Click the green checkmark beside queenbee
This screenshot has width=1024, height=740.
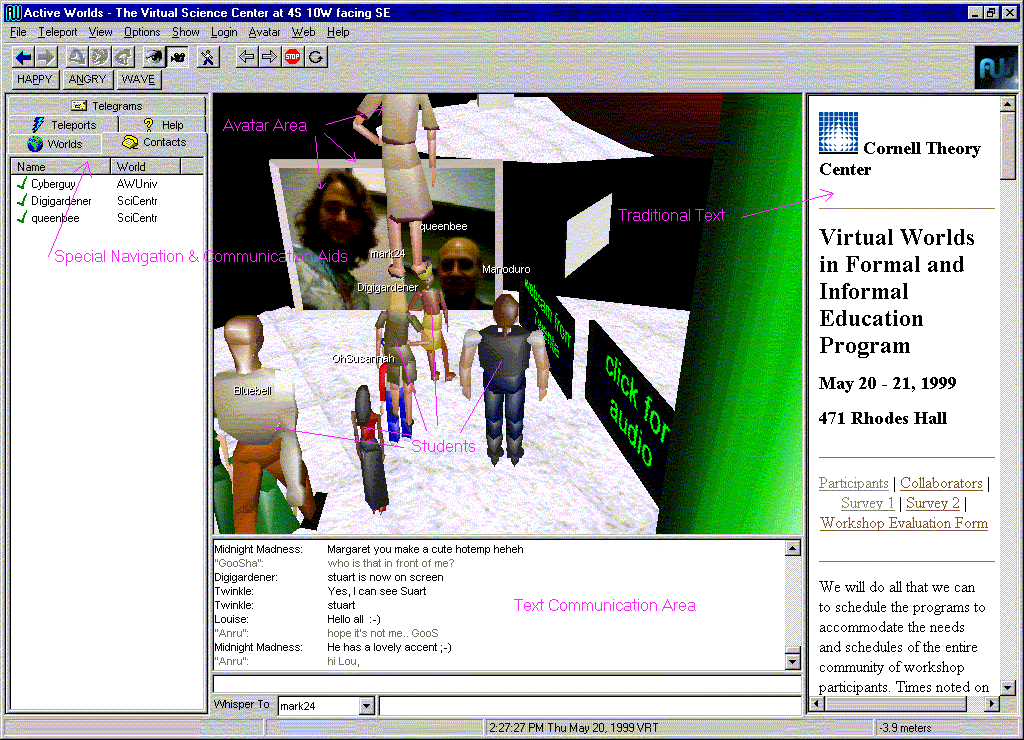[22, 217]
